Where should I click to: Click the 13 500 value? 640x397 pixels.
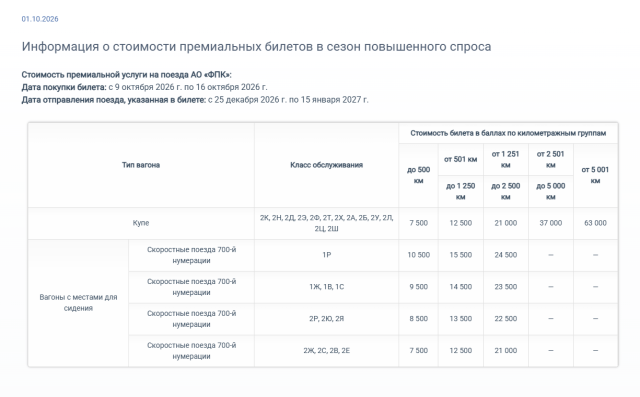(x=461, y=319)
